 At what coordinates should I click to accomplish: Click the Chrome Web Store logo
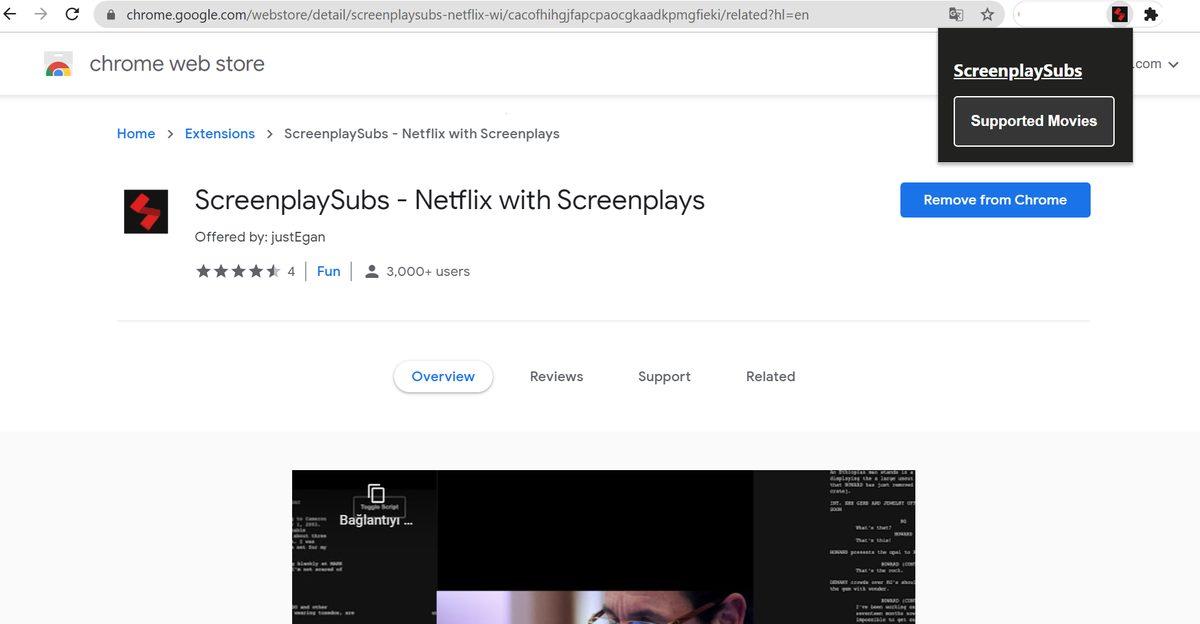point(57,63)
